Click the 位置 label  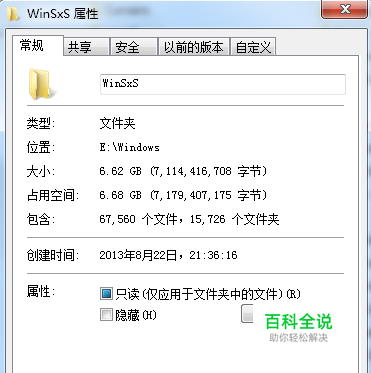point(41,147)
